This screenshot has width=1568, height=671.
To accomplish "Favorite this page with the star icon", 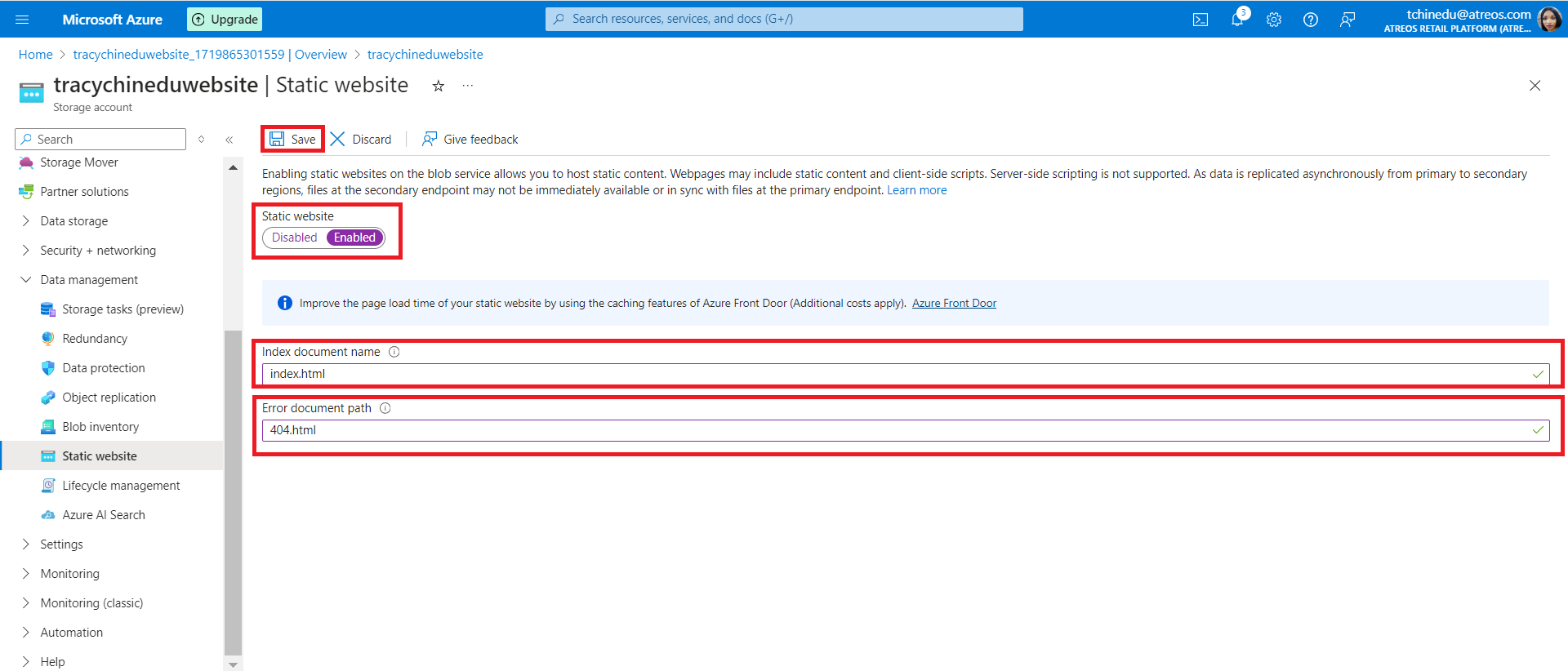I will [x=439, y=86].
